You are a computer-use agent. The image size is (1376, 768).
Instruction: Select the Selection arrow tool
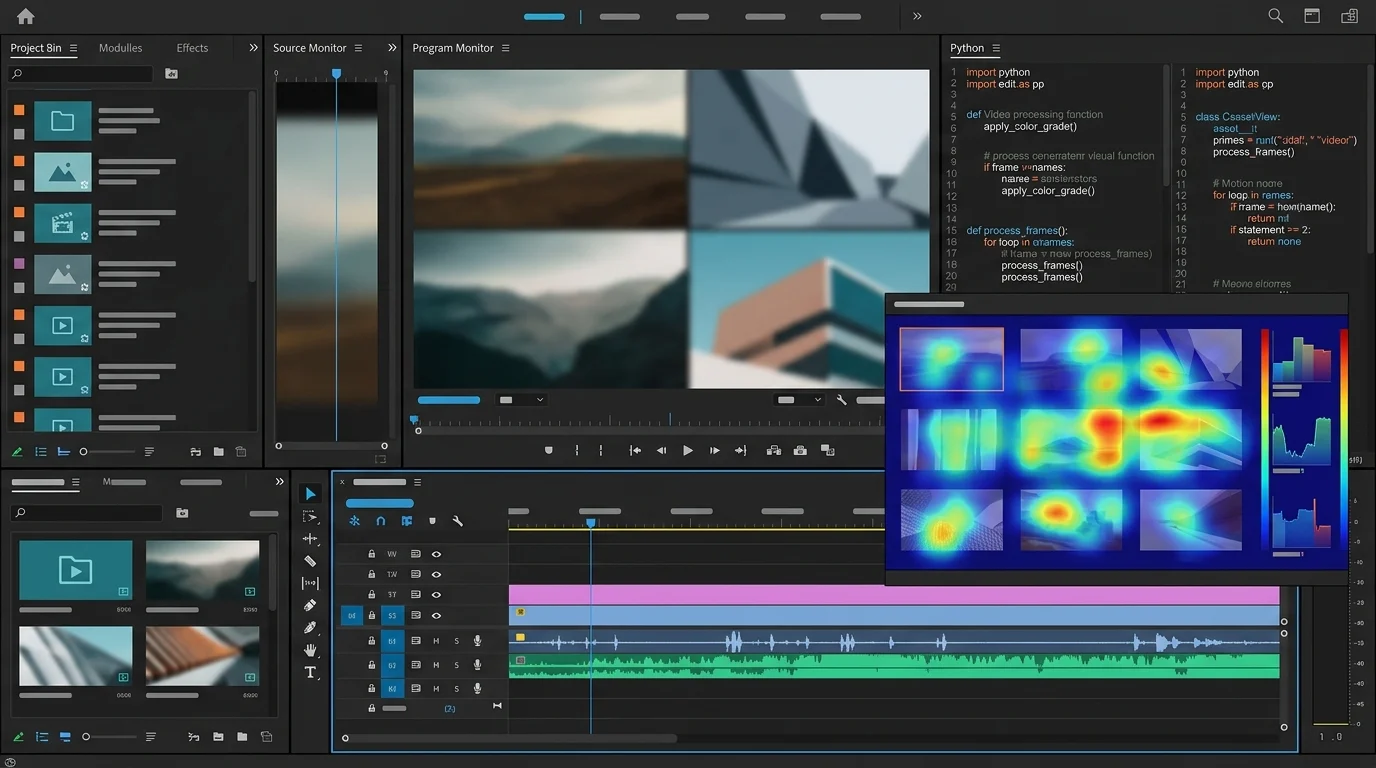point(310,494)
